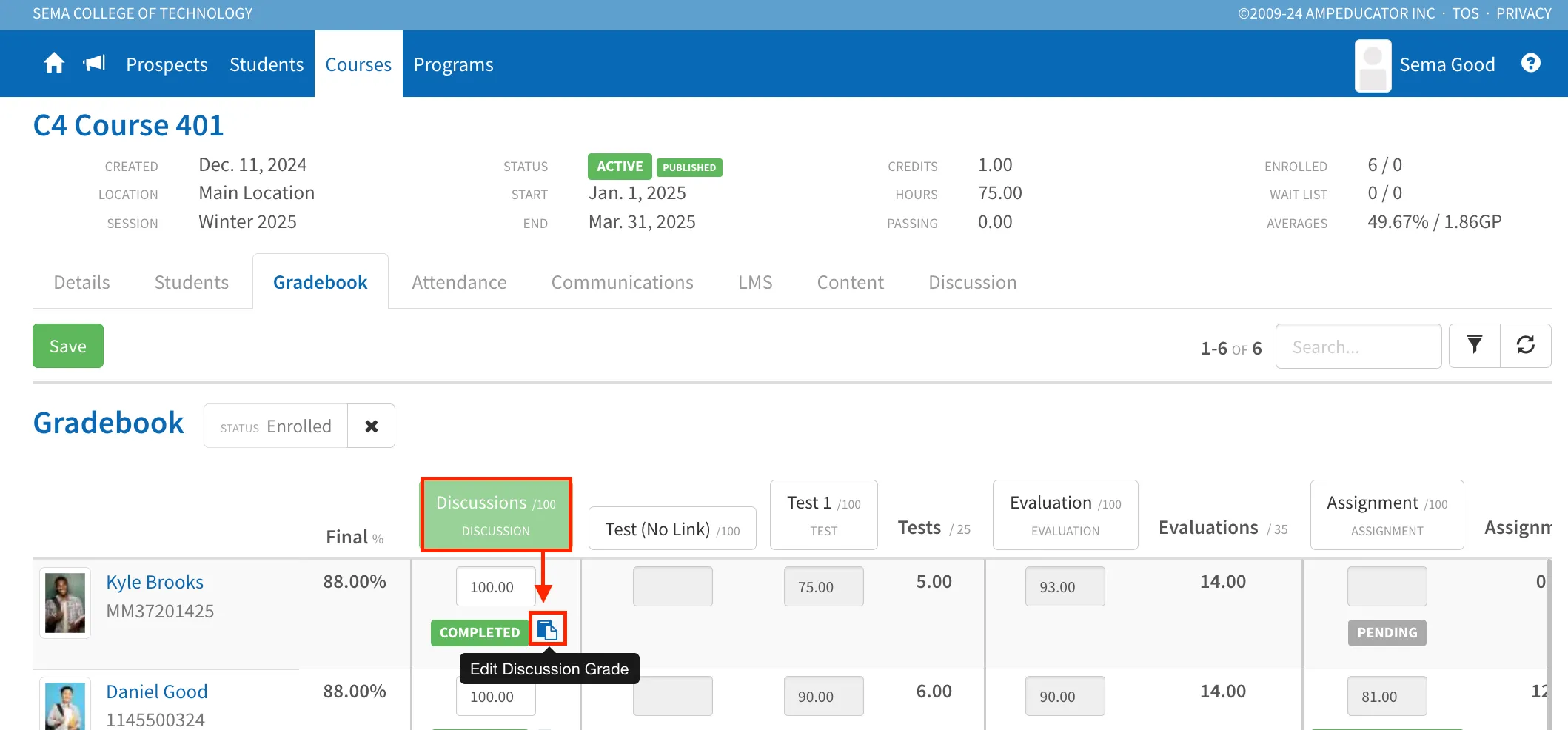1568x730 pixels.
Task: Open the Students top navigation menu
Action: [x=267, y=64]
